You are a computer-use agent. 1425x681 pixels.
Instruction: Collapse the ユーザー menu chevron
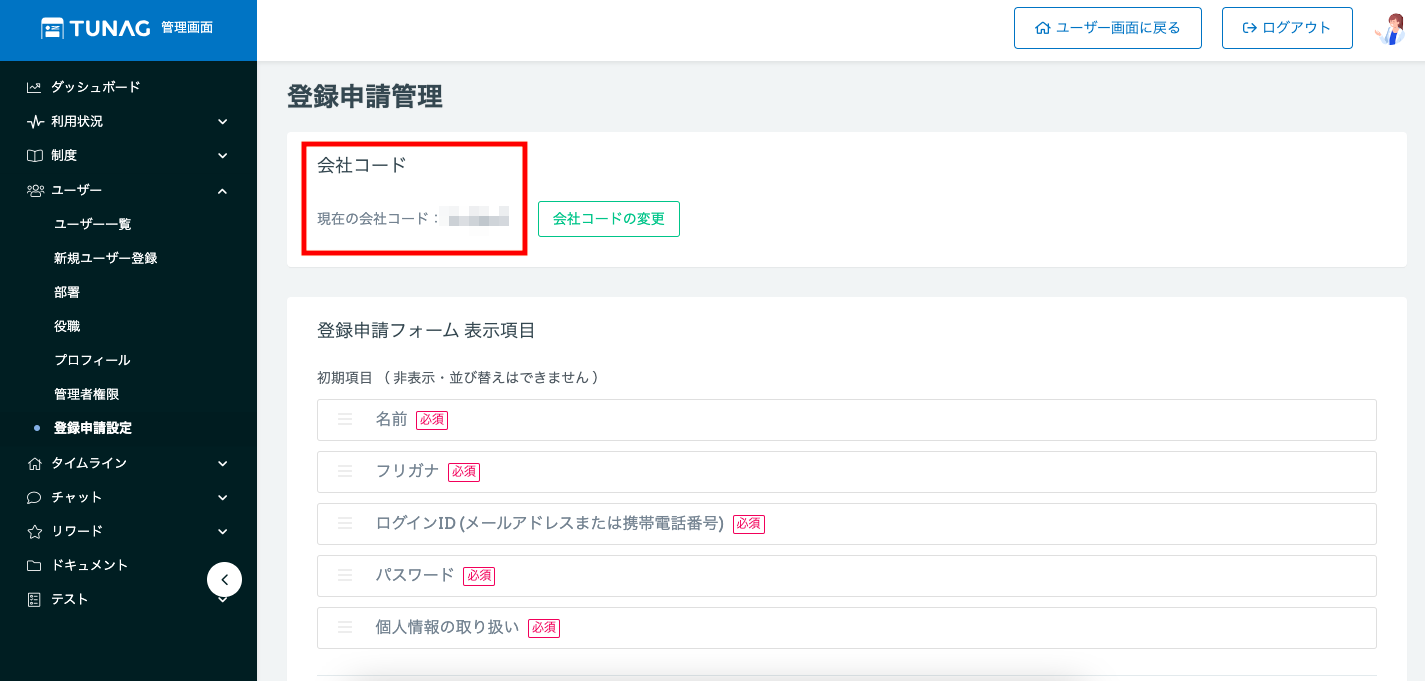[222, 190]
